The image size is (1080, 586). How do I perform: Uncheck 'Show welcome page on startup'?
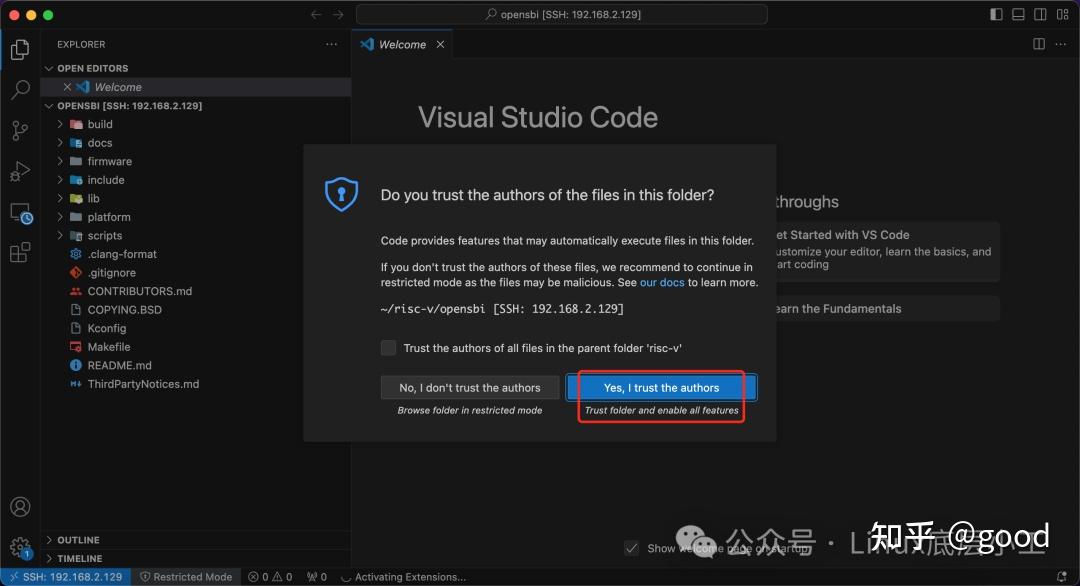click(x=631, y=548)
